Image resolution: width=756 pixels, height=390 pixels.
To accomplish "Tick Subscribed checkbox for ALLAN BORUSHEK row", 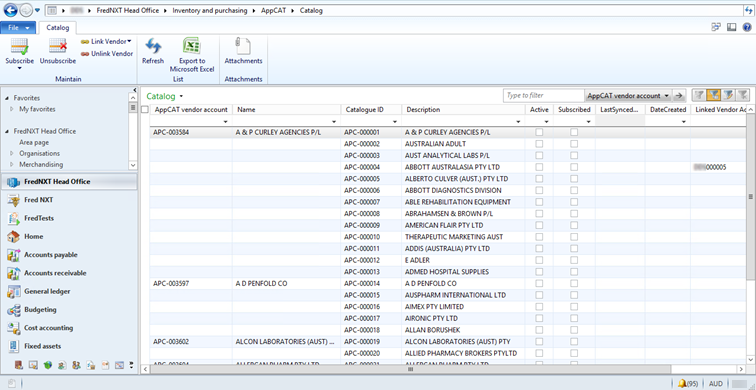I will click(574, 330).
